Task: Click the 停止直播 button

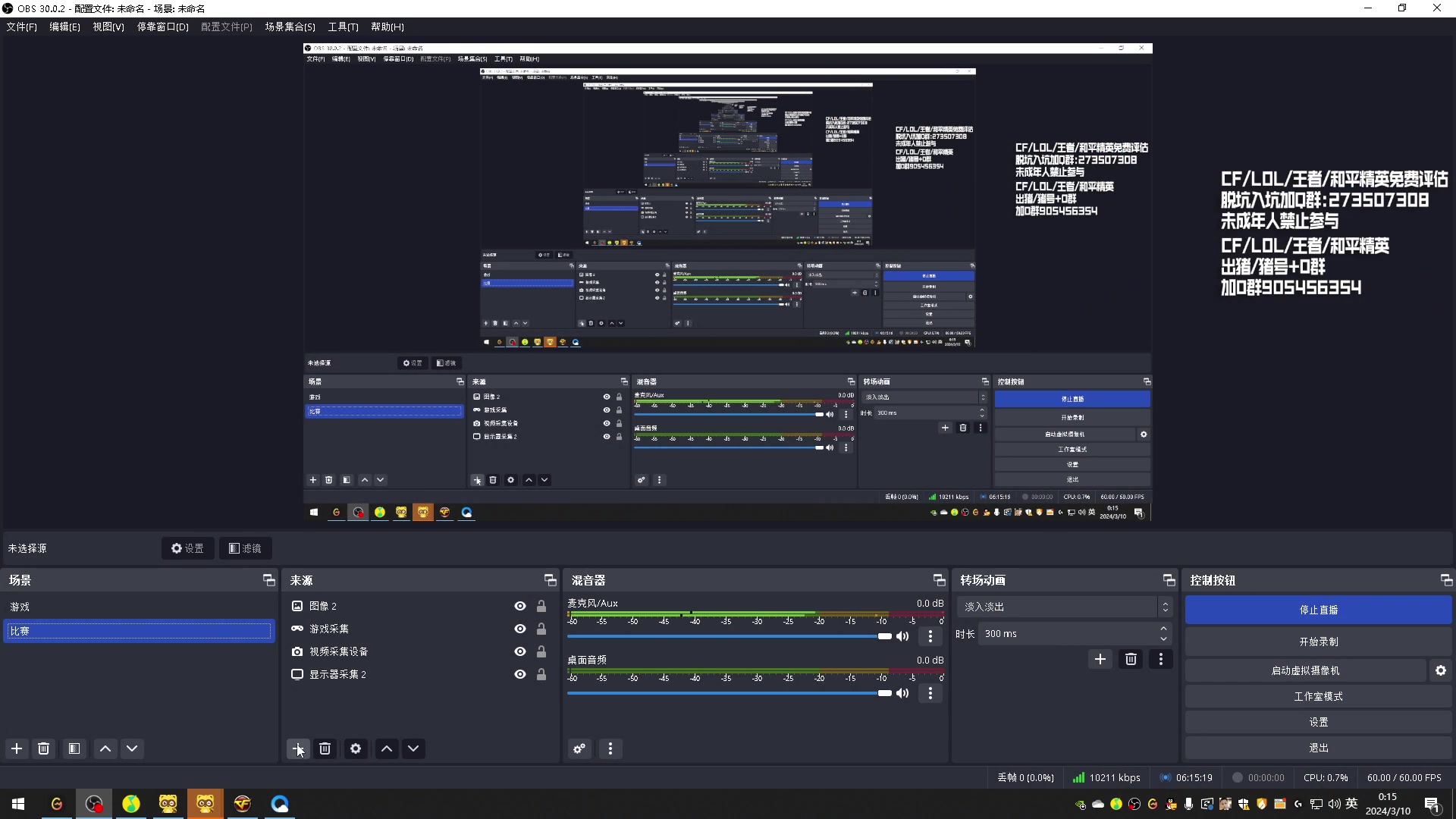Action: pyautogui.click(x=1318, y=610)
